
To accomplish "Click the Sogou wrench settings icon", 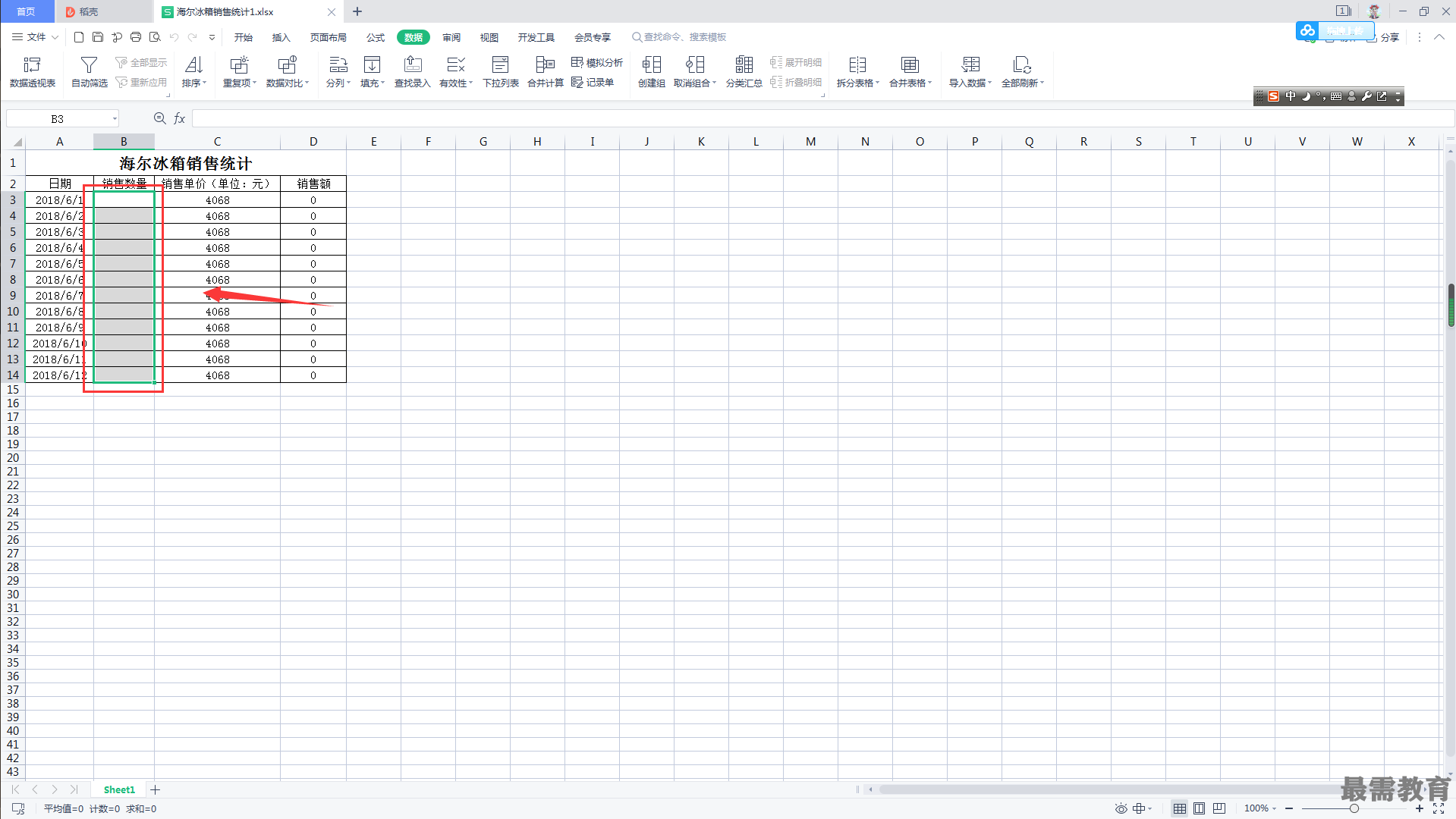I will pos(1366,96).
